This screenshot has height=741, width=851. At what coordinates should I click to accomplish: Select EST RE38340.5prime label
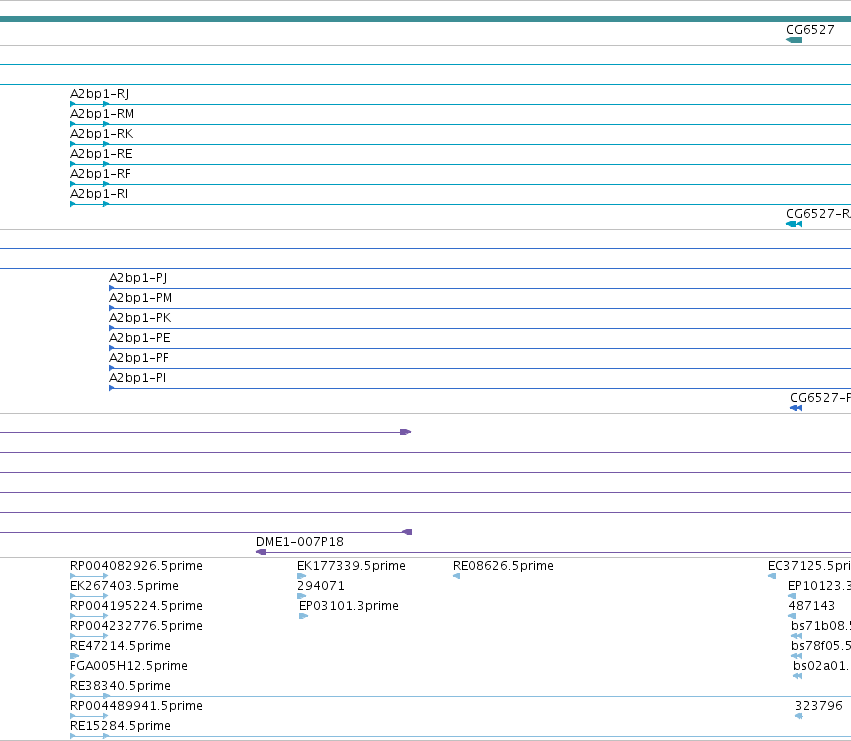click(x=120, y=686)
